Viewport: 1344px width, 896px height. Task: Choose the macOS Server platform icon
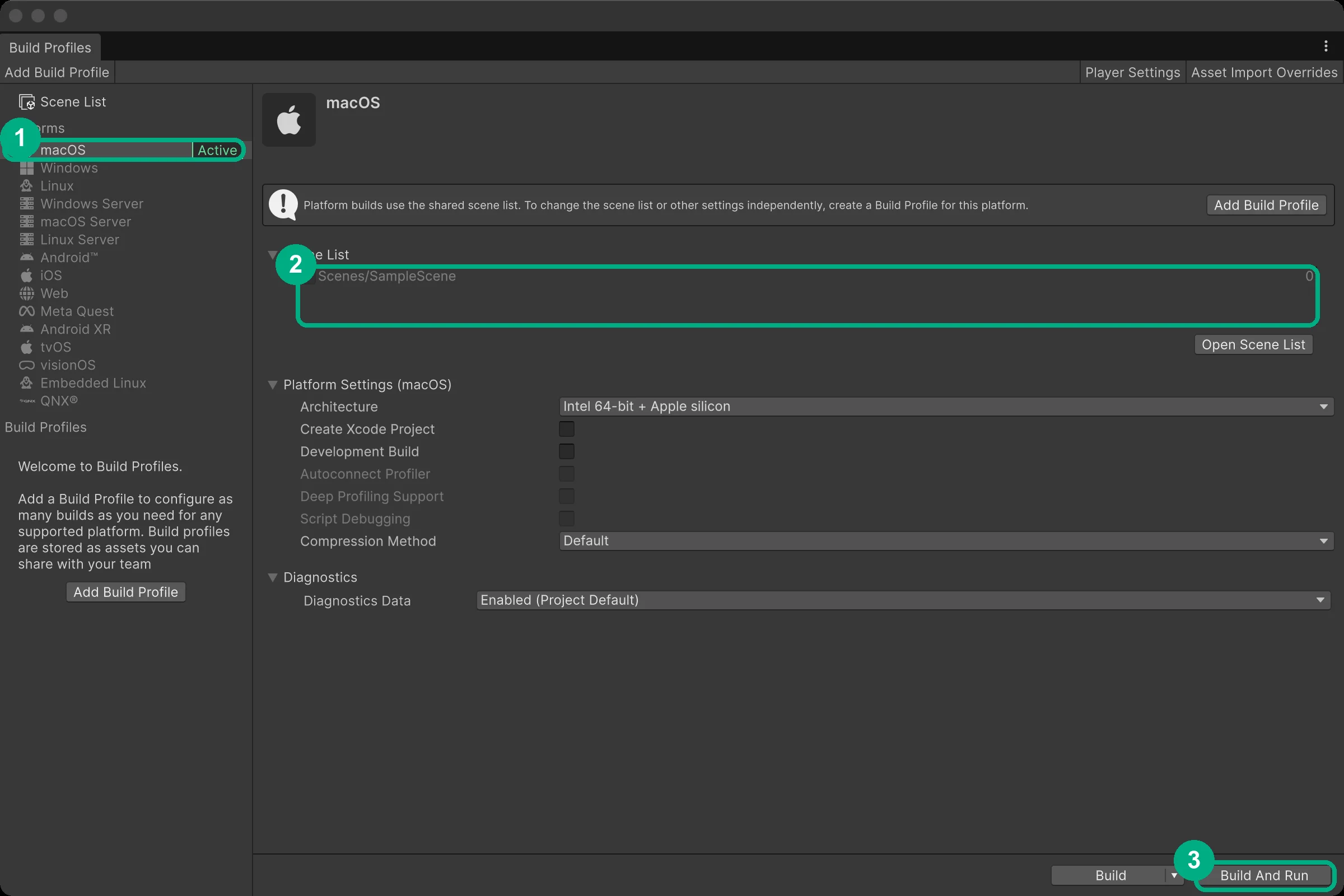click(x=27, y=222)
